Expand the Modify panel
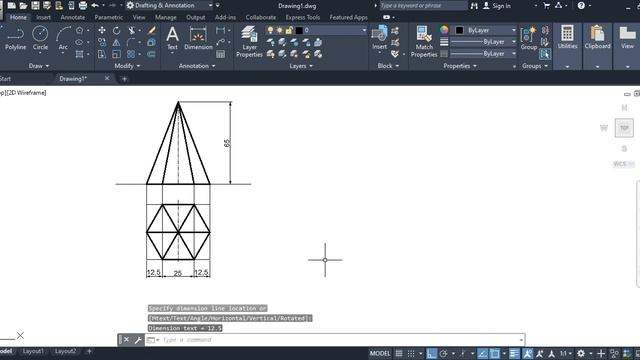640x360 pixels. tap(127, 66)
